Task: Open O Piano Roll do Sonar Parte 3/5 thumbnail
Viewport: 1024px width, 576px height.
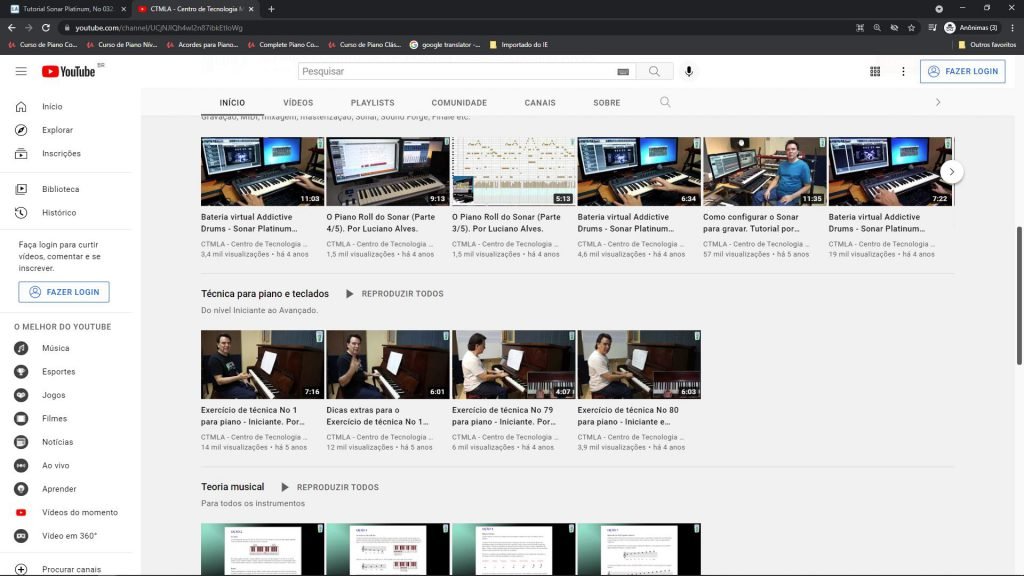Action: (x=513, y=172)
